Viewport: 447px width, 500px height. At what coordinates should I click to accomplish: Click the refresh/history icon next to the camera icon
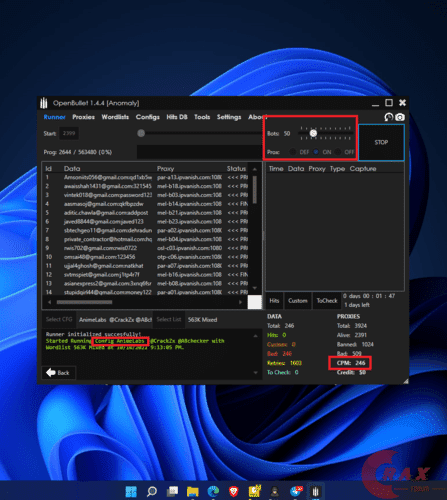point(389,117)
